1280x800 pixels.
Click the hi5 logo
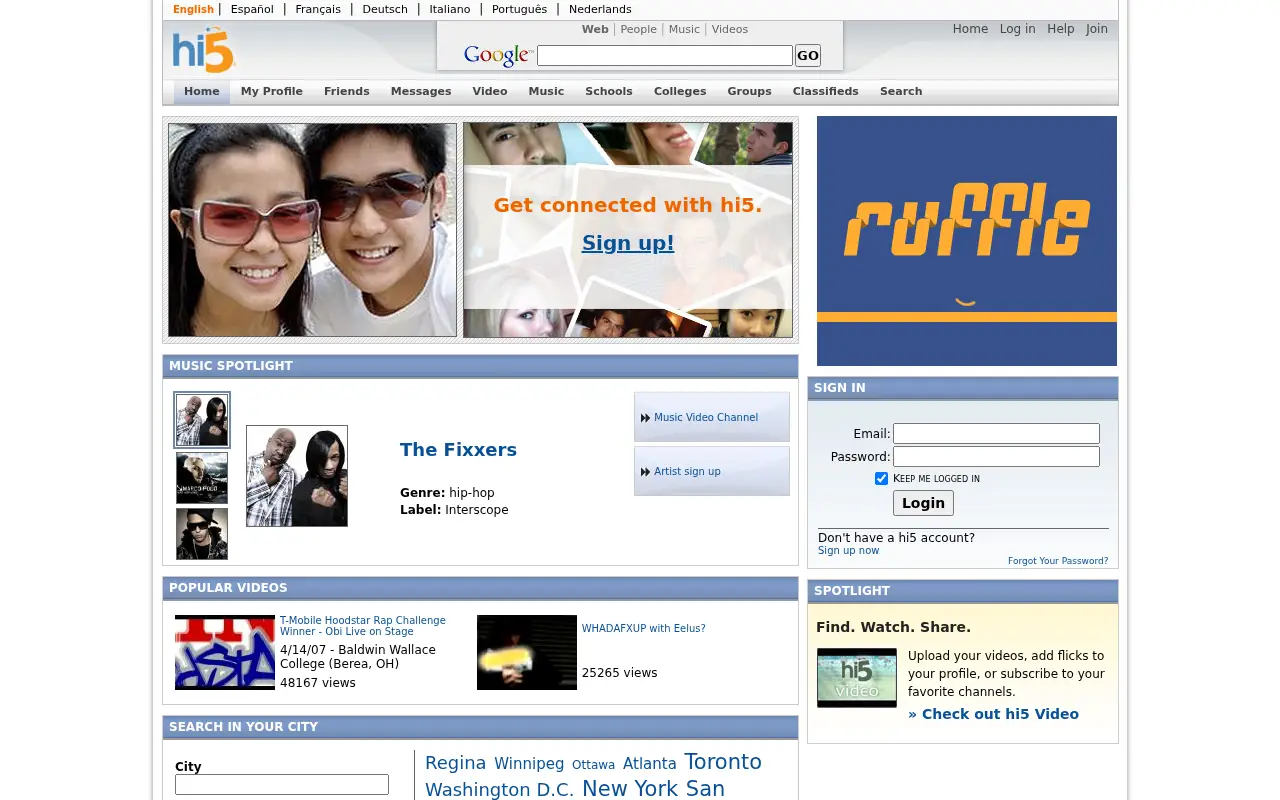pos(204,50)
